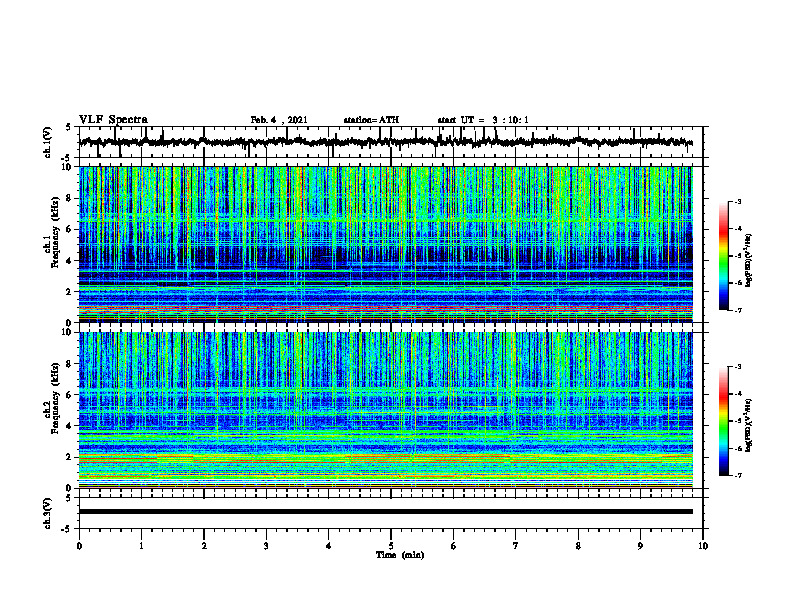
Task: Click the ch.2 color scale bar
Action: pos(724,421)
